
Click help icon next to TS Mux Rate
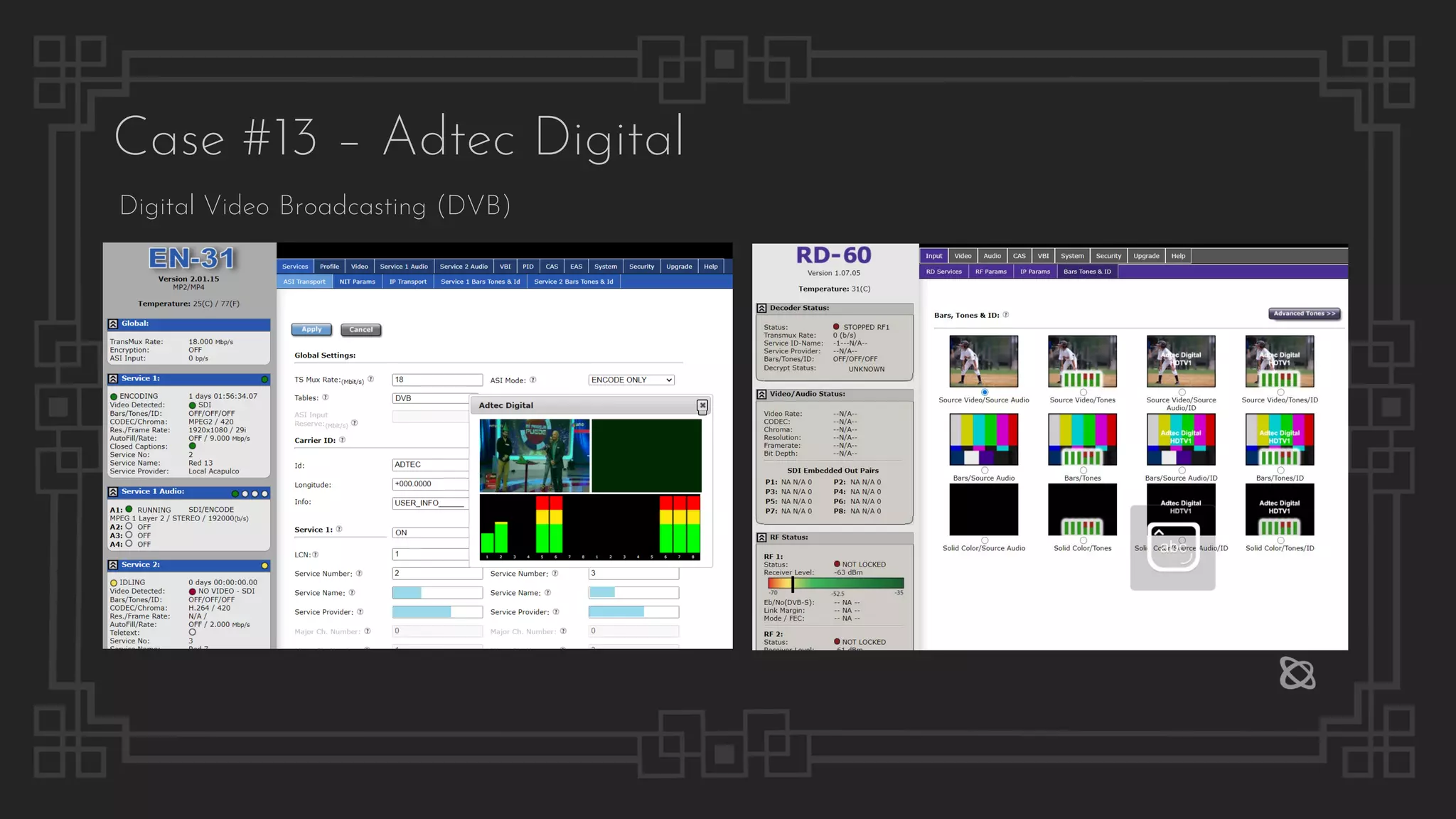pos(370,380)
